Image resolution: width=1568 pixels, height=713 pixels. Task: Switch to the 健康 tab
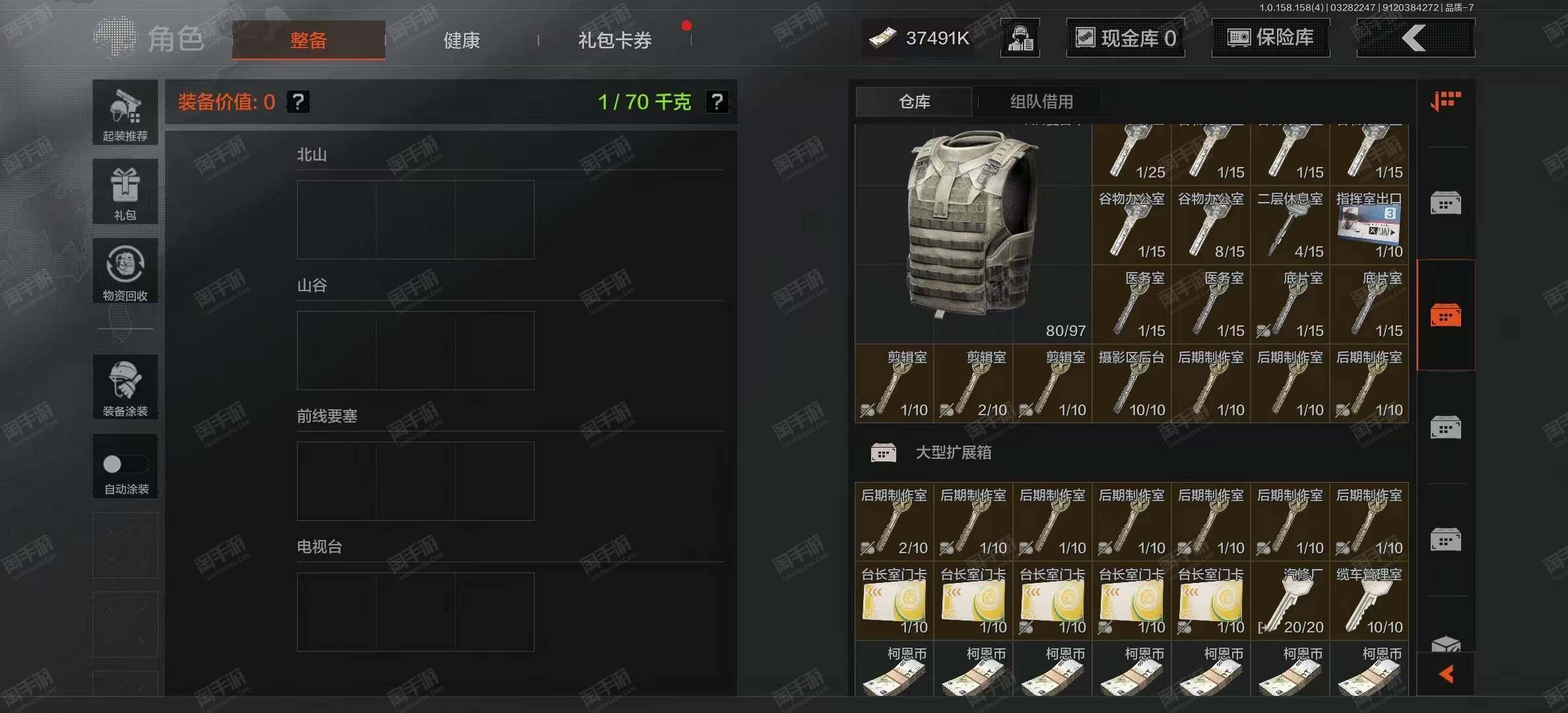[x=461, y=40]
